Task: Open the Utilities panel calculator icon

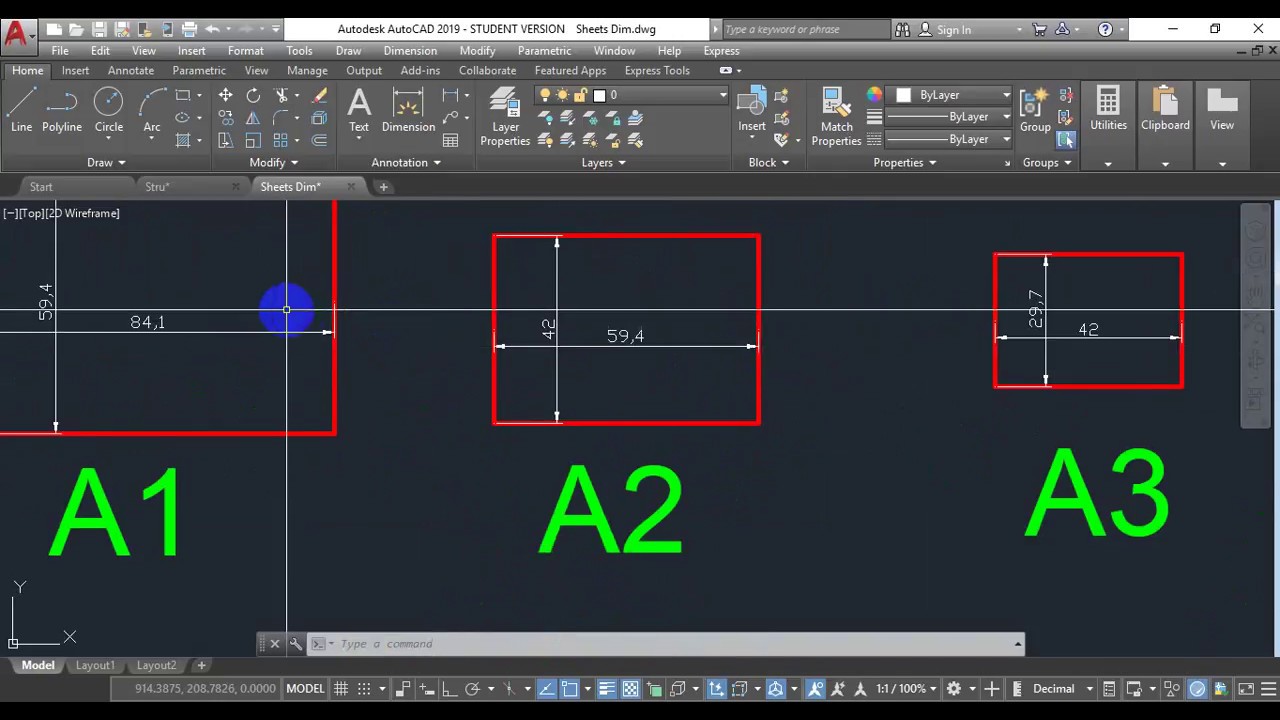Action: [1108, 101]
